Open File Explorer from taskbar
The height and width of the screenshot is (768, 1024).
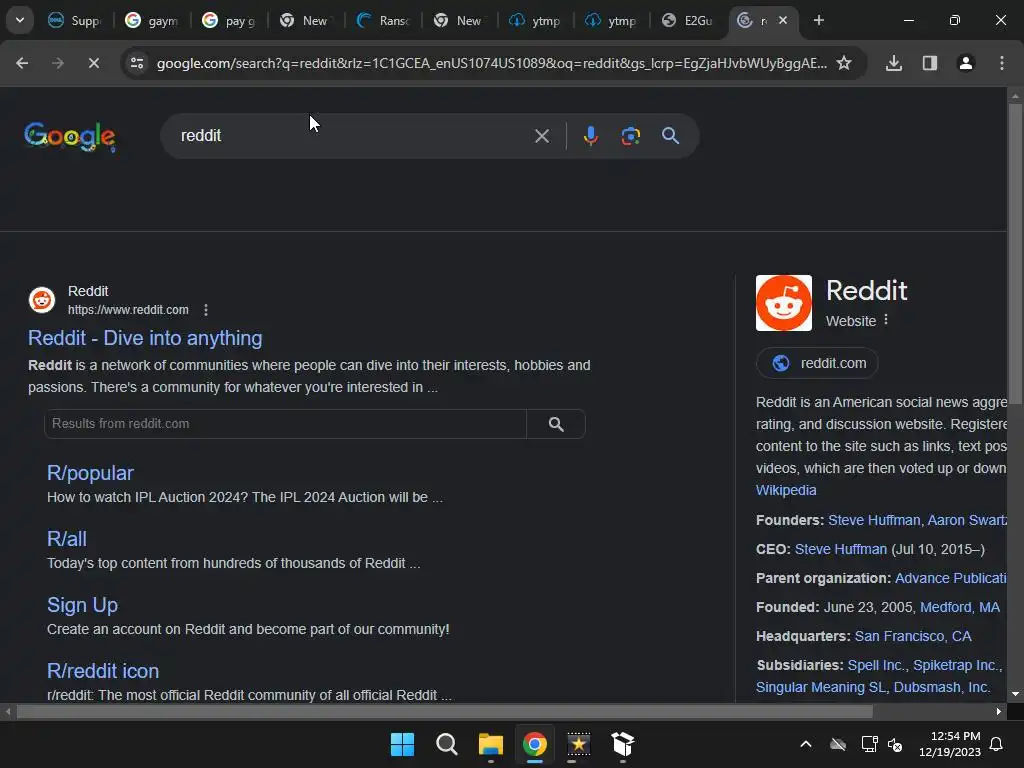tap(490, 744)
